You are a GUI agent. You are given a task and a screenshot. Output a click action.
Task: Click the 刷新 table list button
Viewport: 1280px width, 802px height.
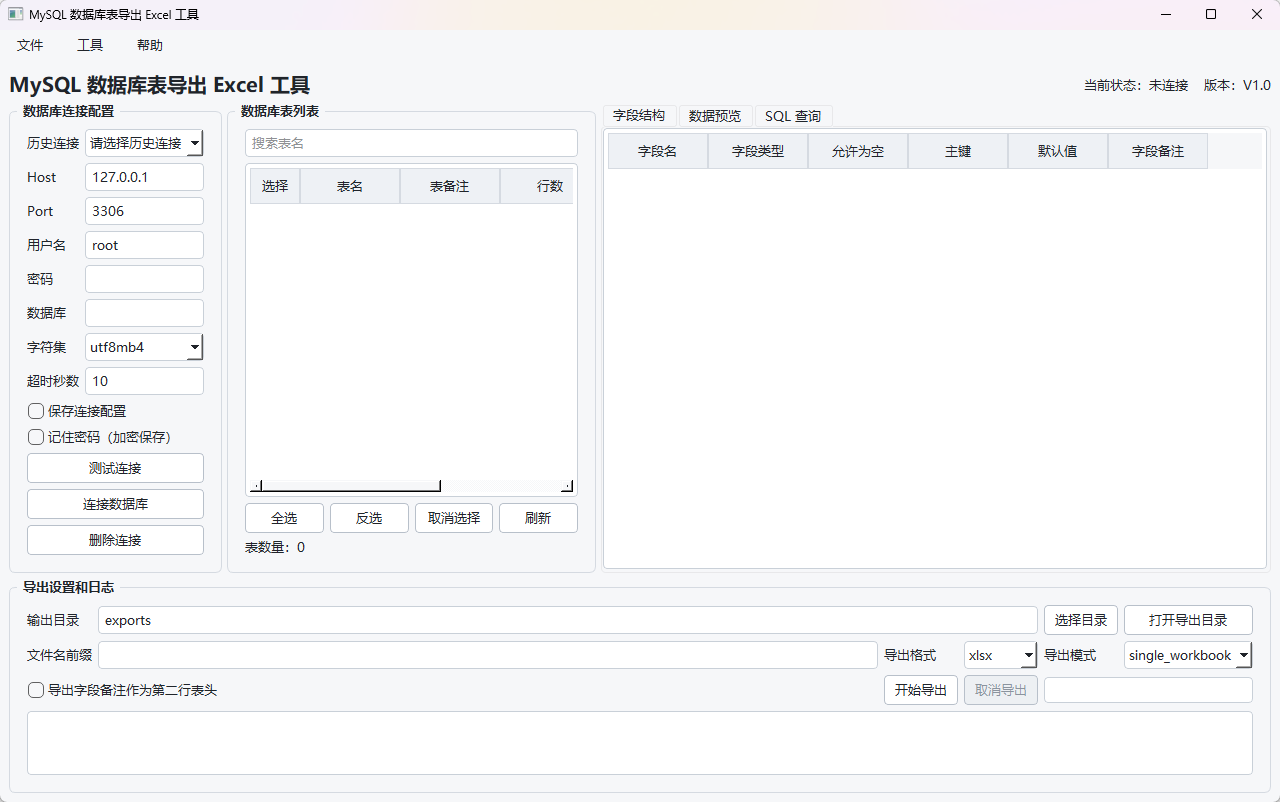[x=538, y=518]
